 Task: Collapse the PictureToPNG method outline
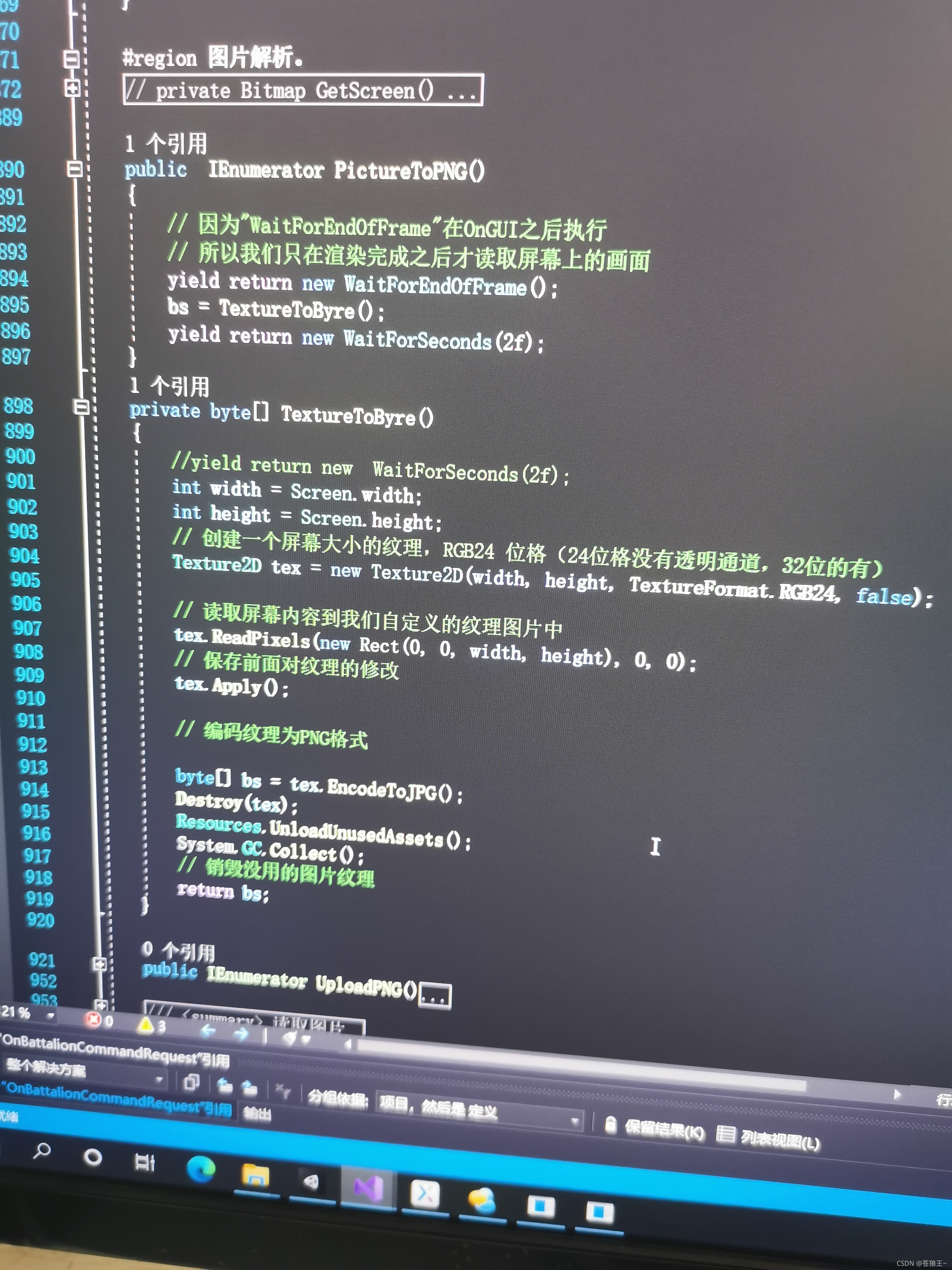tap(75, 169)
